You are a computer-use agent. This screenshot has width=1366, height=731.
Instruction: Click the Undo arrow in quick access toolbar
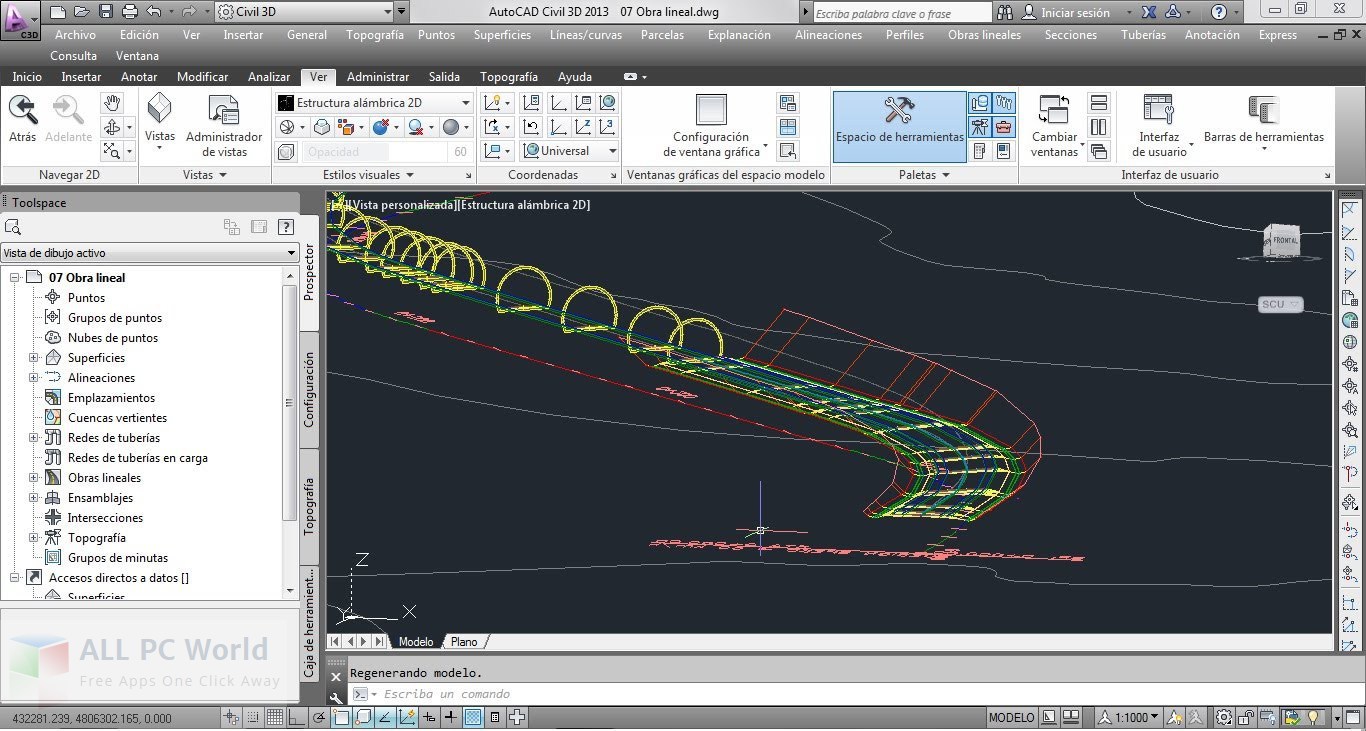click(153, 12)
